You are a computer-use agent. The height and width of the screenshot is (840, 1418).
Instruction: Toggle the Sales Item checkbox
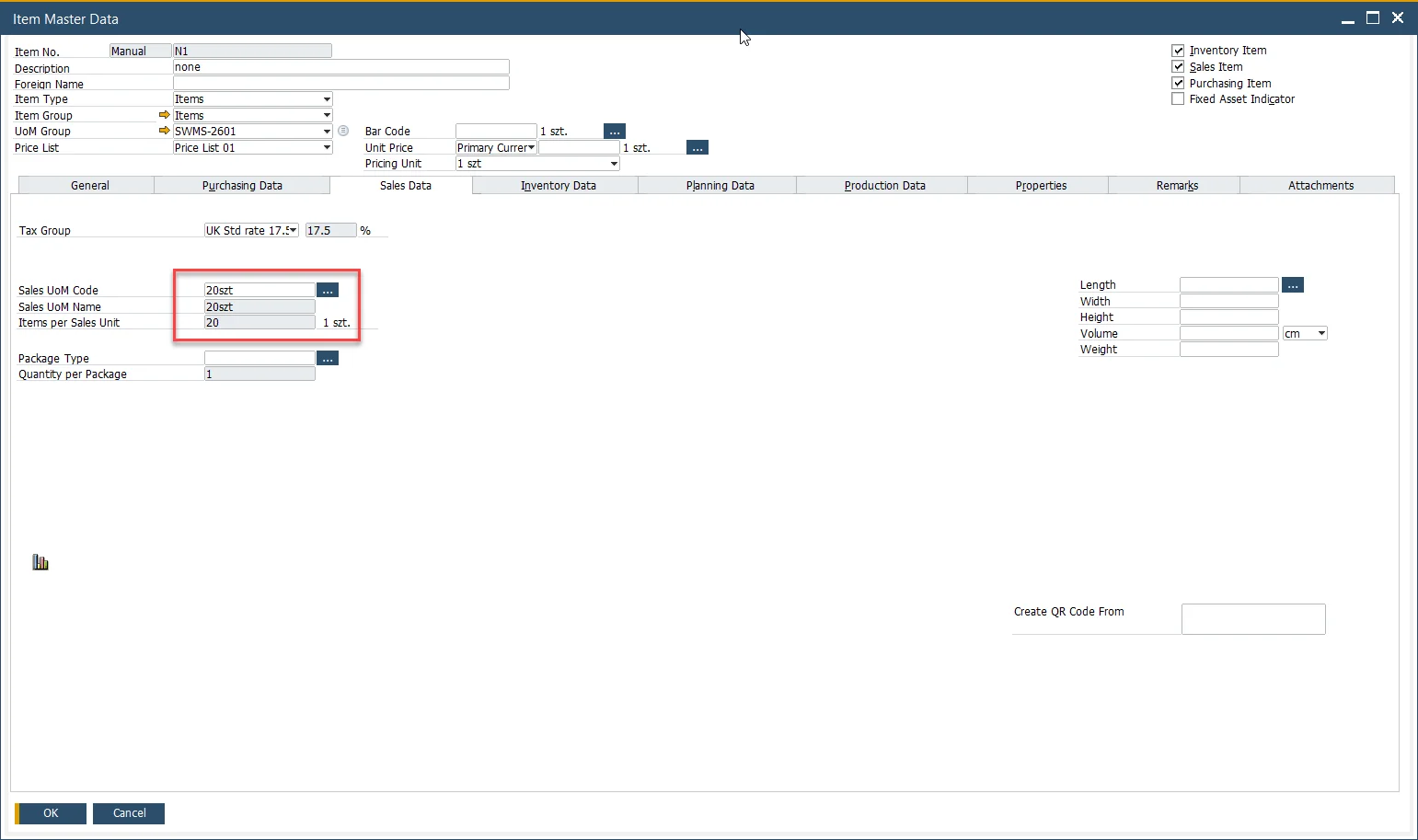(x=1178, y=66)
